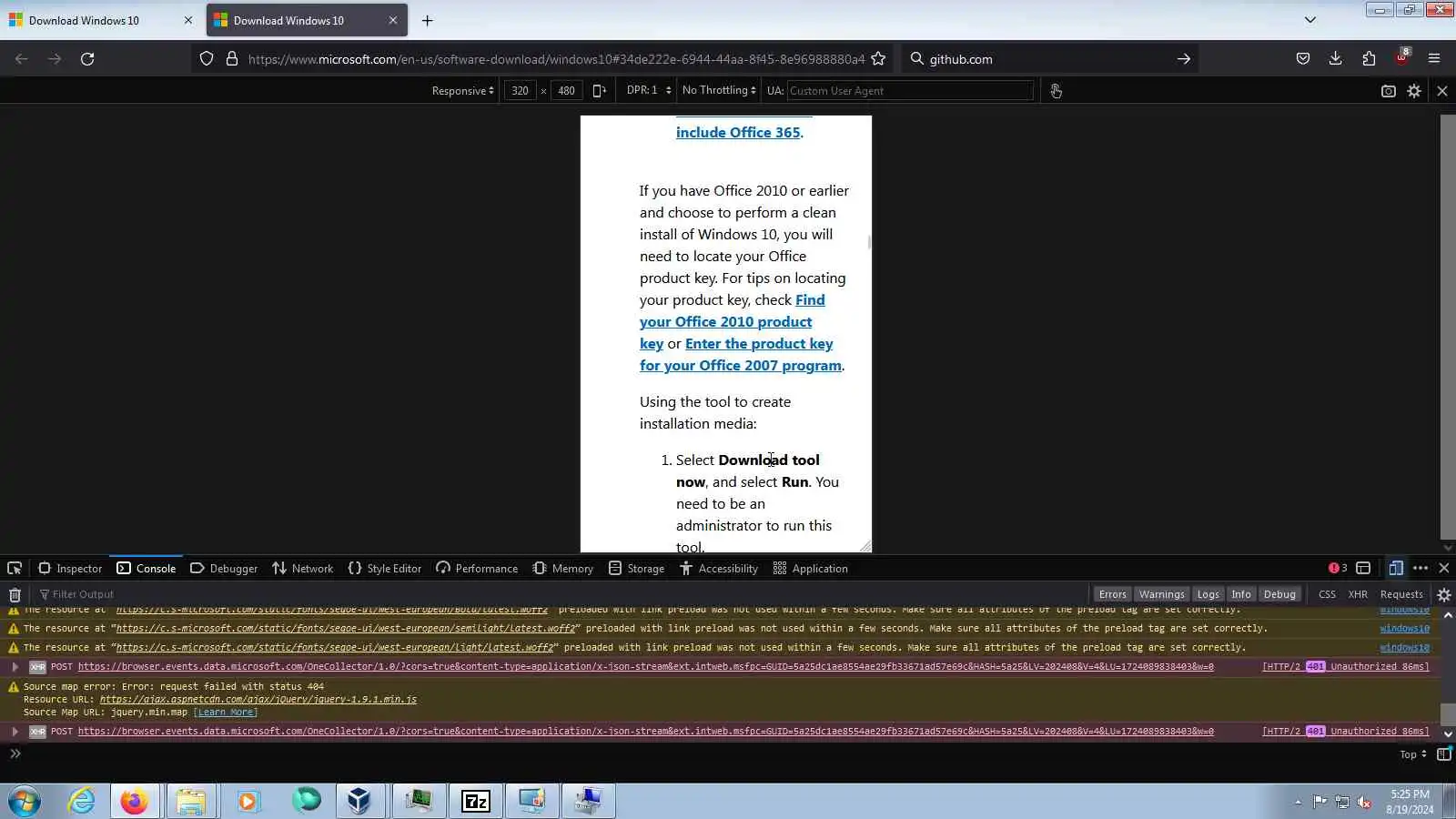Clear the console with the trash icon

[15, 594]
